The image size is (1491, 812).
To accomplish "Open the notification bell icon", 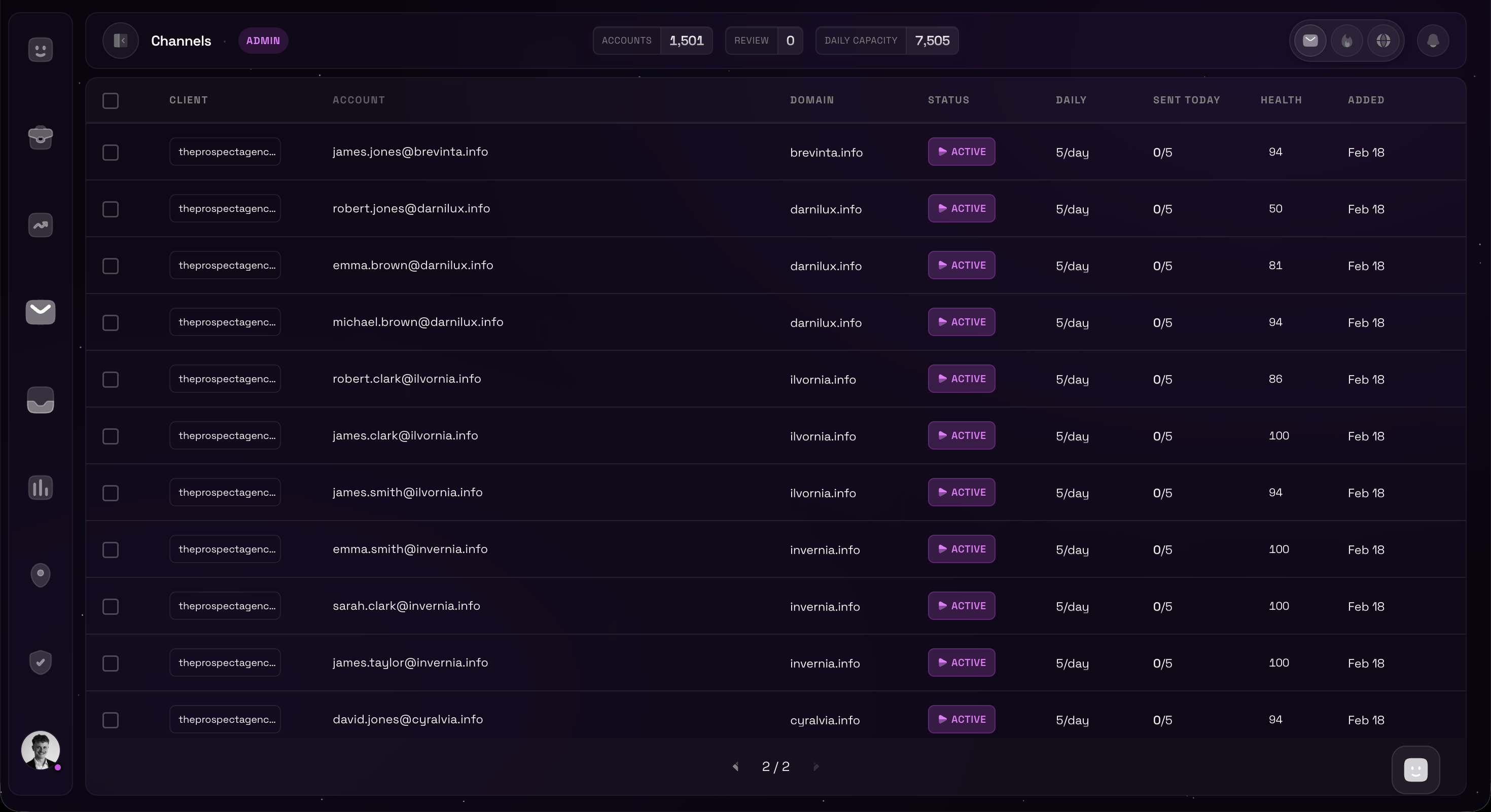I will click(x=1432, y=41).
